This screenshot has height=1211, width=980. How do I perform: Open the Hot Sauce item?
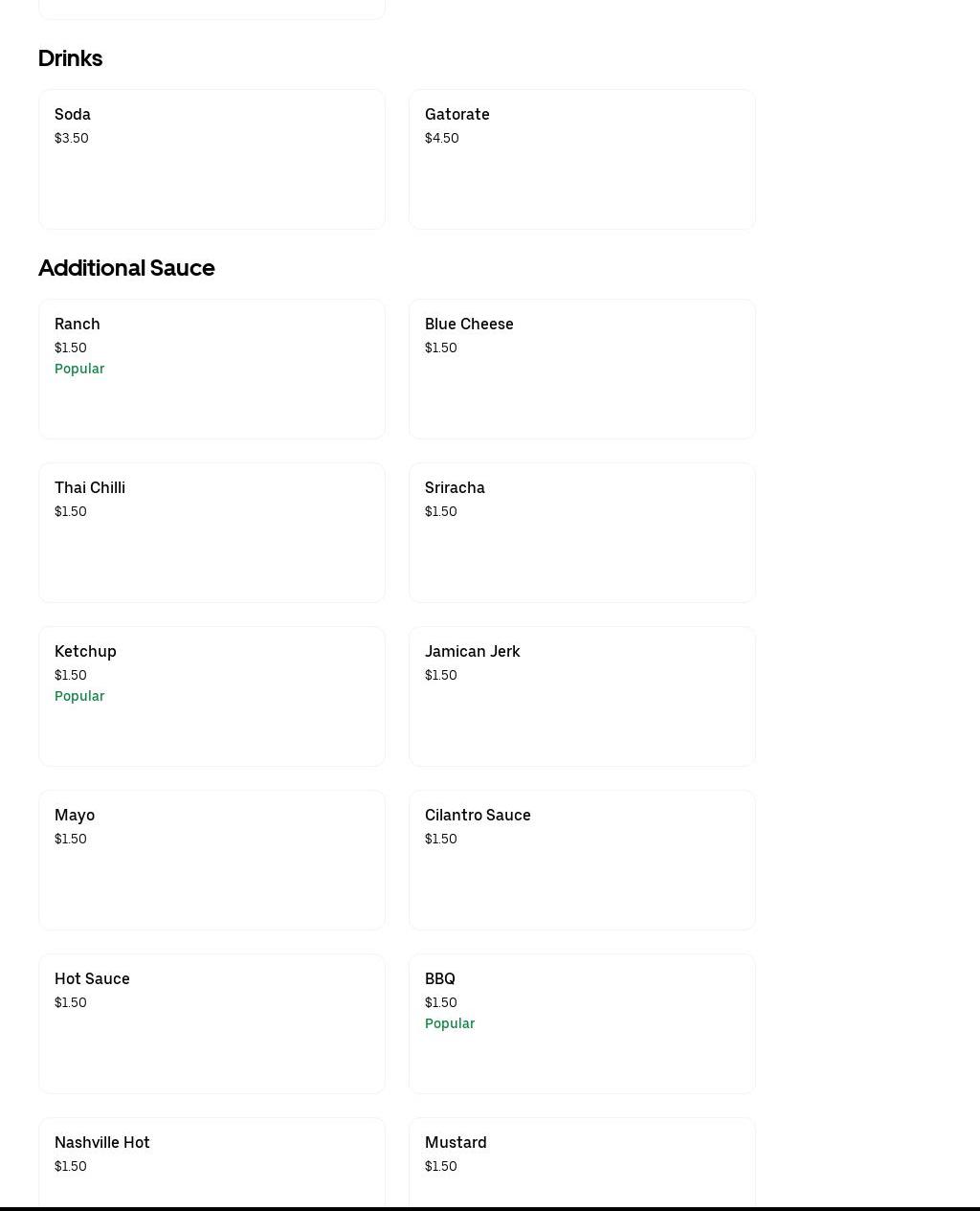[212, 1023]
